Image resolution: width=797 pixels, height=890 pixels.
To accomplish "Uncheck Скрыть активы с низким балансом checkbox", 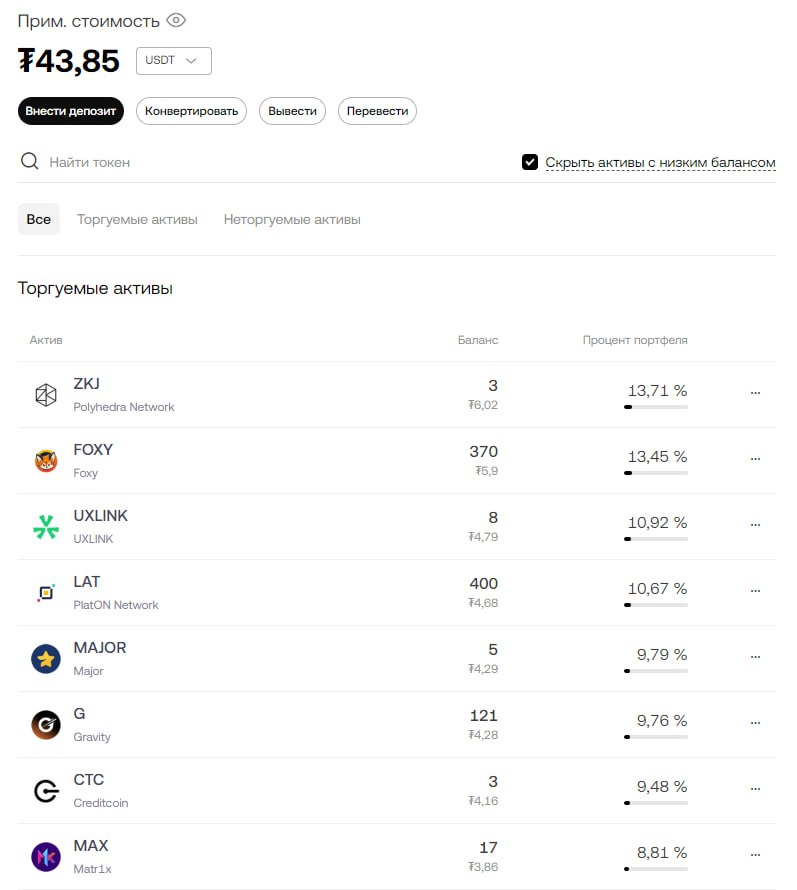I will pyautogui.click(x=530, y=162).
